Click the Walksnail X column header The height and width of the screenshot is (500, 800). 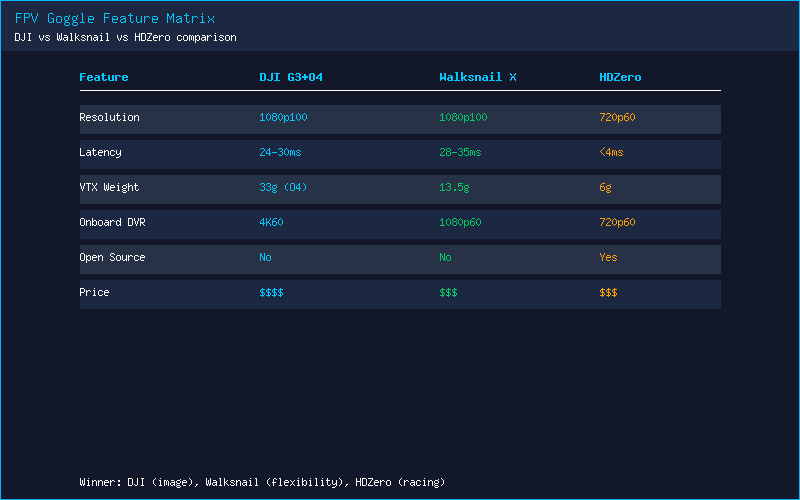478,77
